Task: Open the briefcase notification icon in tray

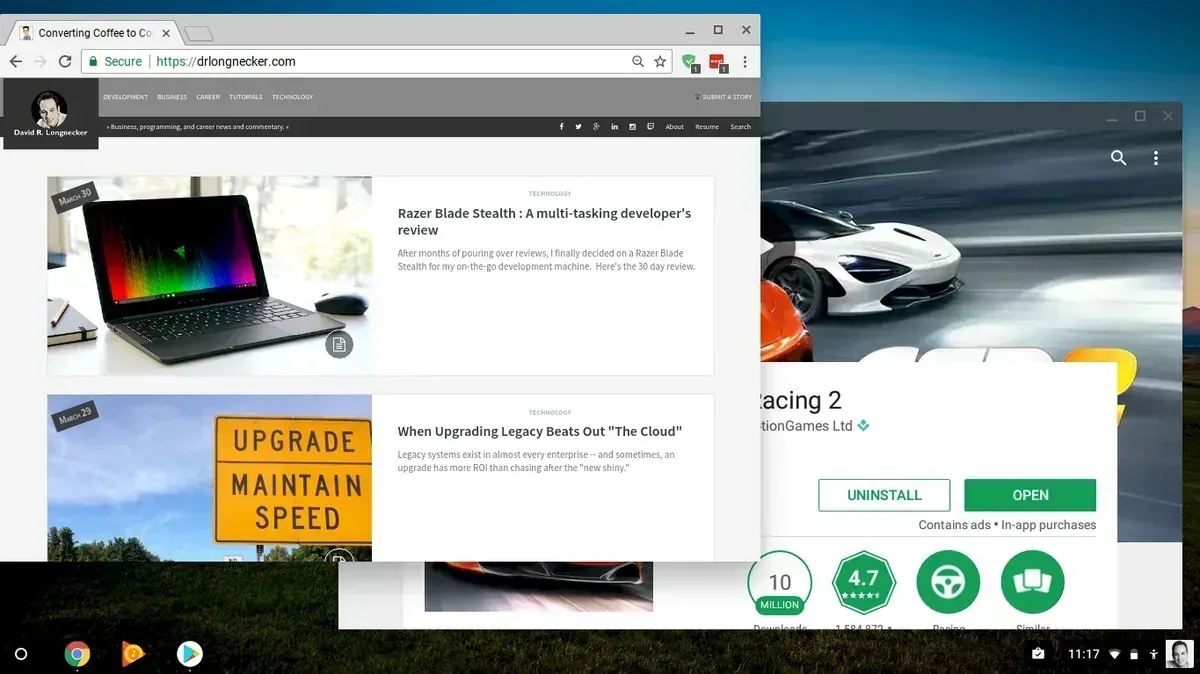Action: click(1038, 654)
